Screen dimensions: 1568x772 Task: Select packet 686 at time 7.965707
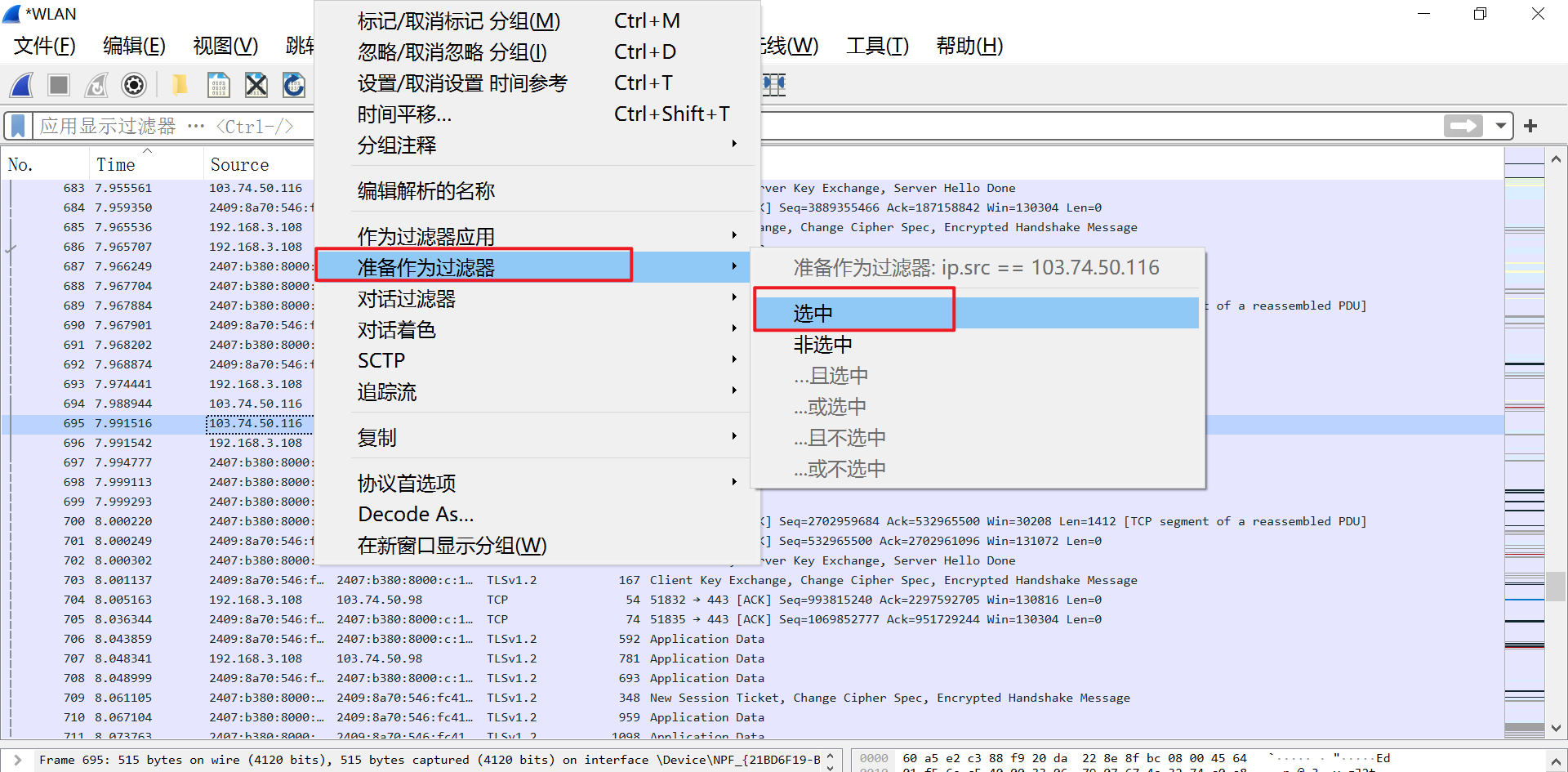click(x=158, y=247)
